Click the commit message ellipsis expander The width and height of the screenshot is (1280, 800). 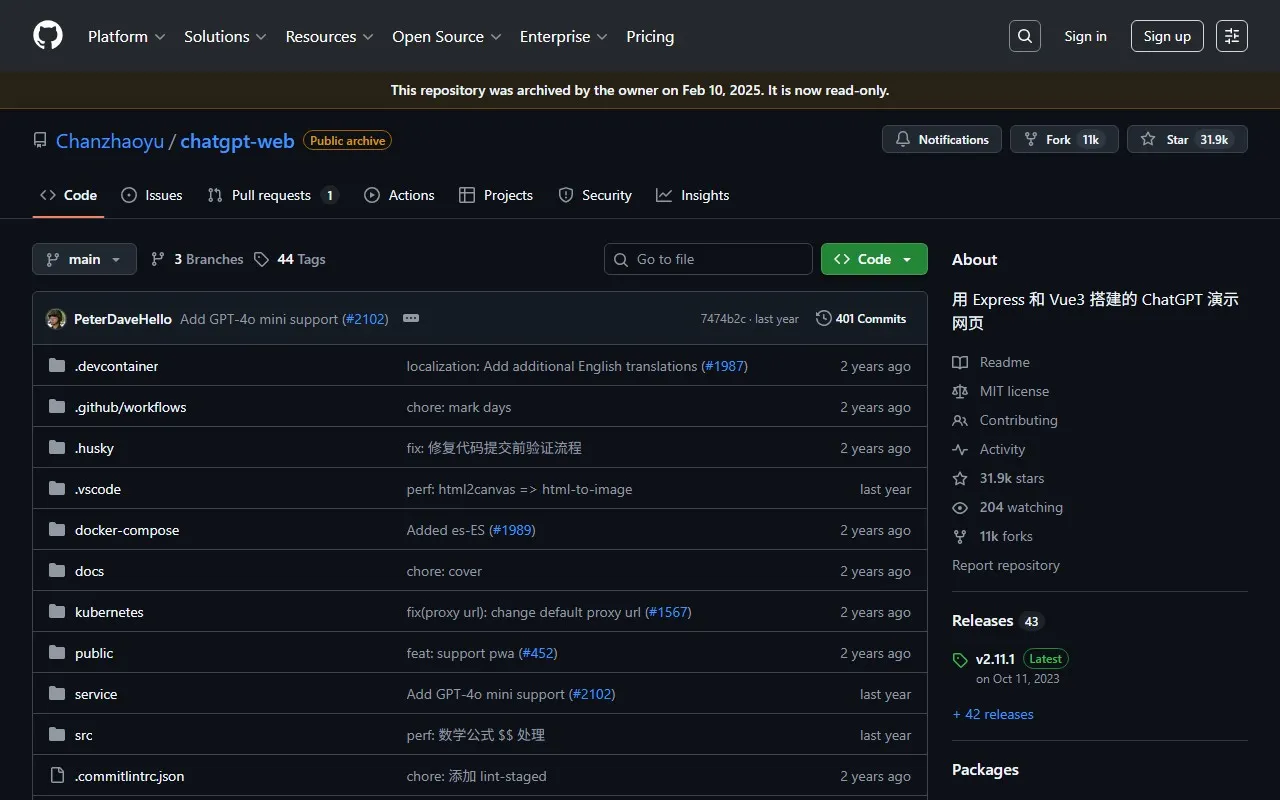[x=411, y=318]
